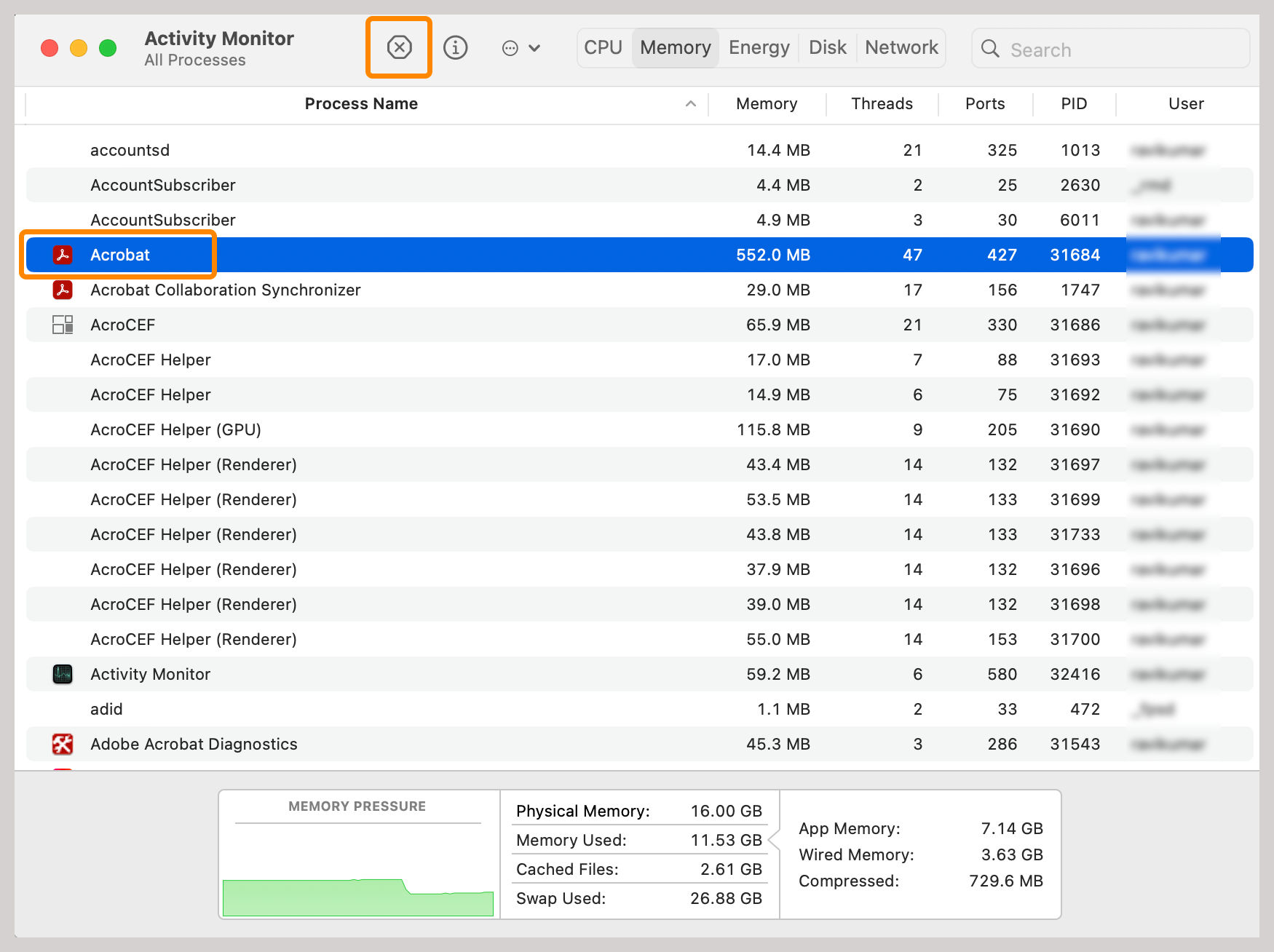Click the Acrobat app icon in its row
1274x952 pixels.
63,255
